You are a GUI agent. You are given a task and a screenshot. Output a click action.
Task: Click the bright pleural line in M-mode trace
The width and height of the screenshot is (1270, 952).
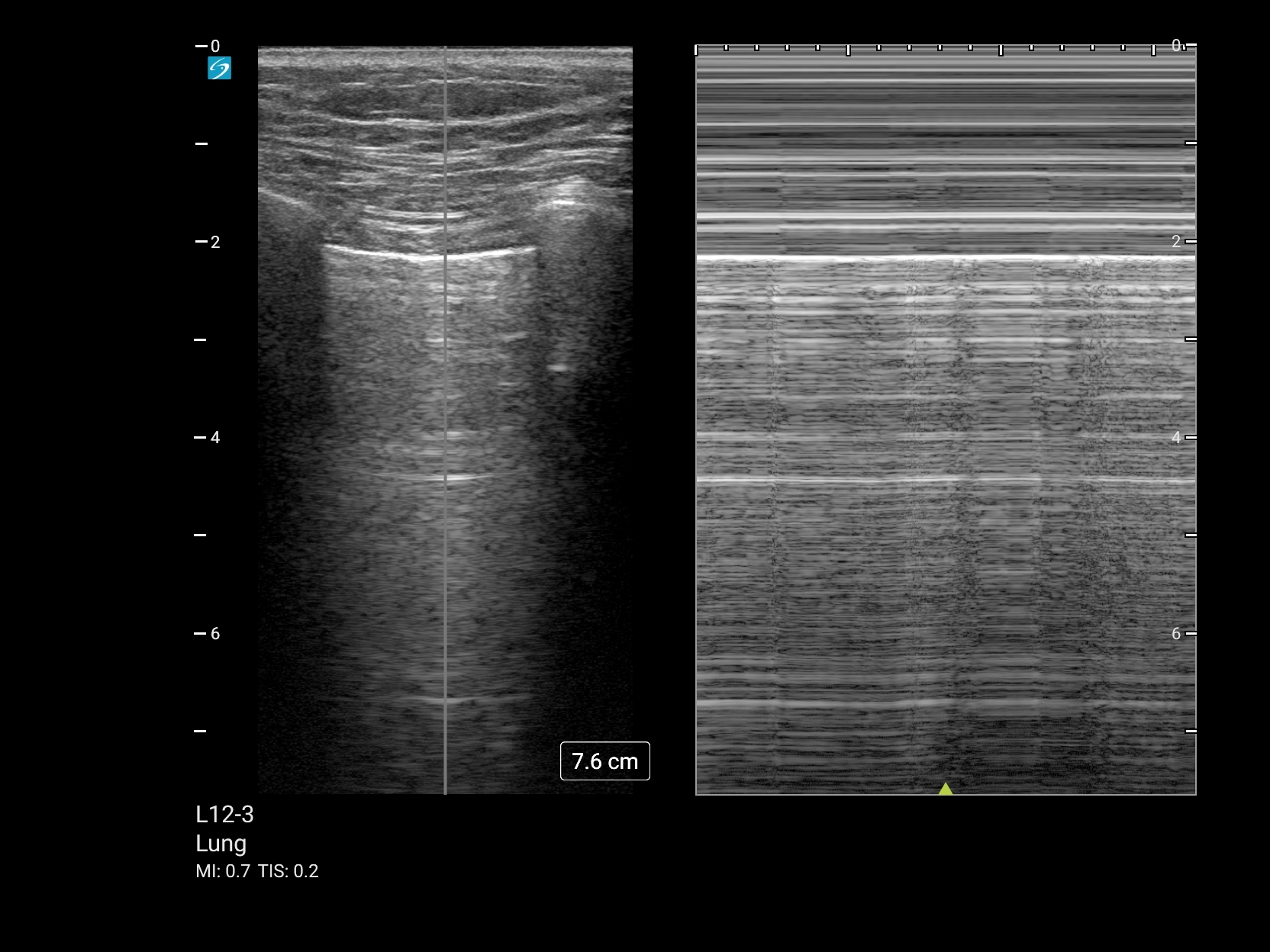945,259
